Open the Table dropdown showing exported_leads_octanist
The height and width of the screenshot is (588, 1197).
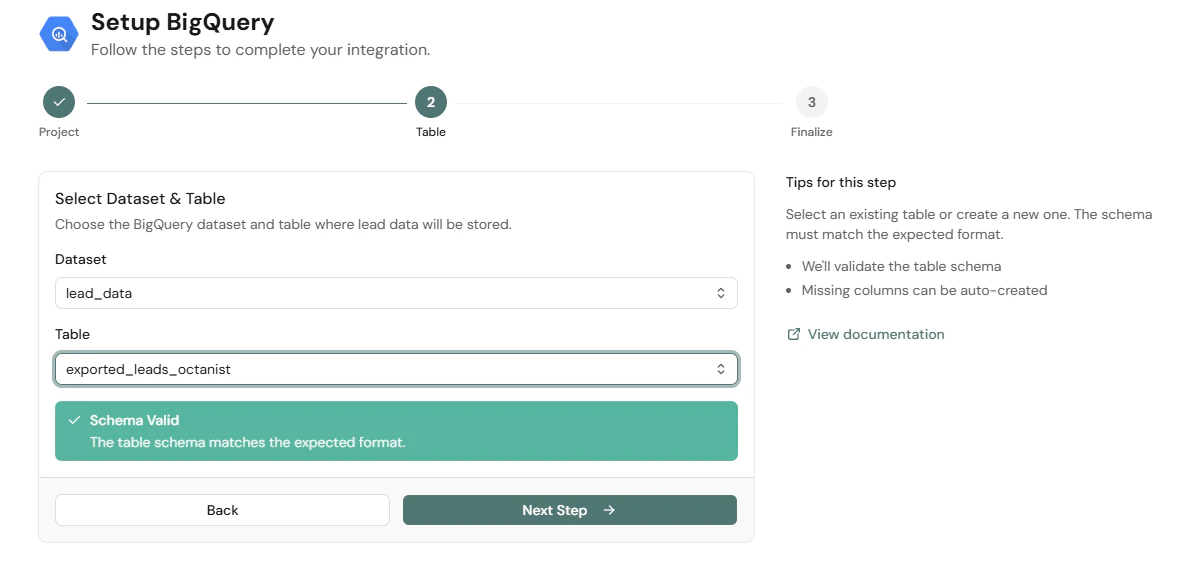[x=396, y=369]
